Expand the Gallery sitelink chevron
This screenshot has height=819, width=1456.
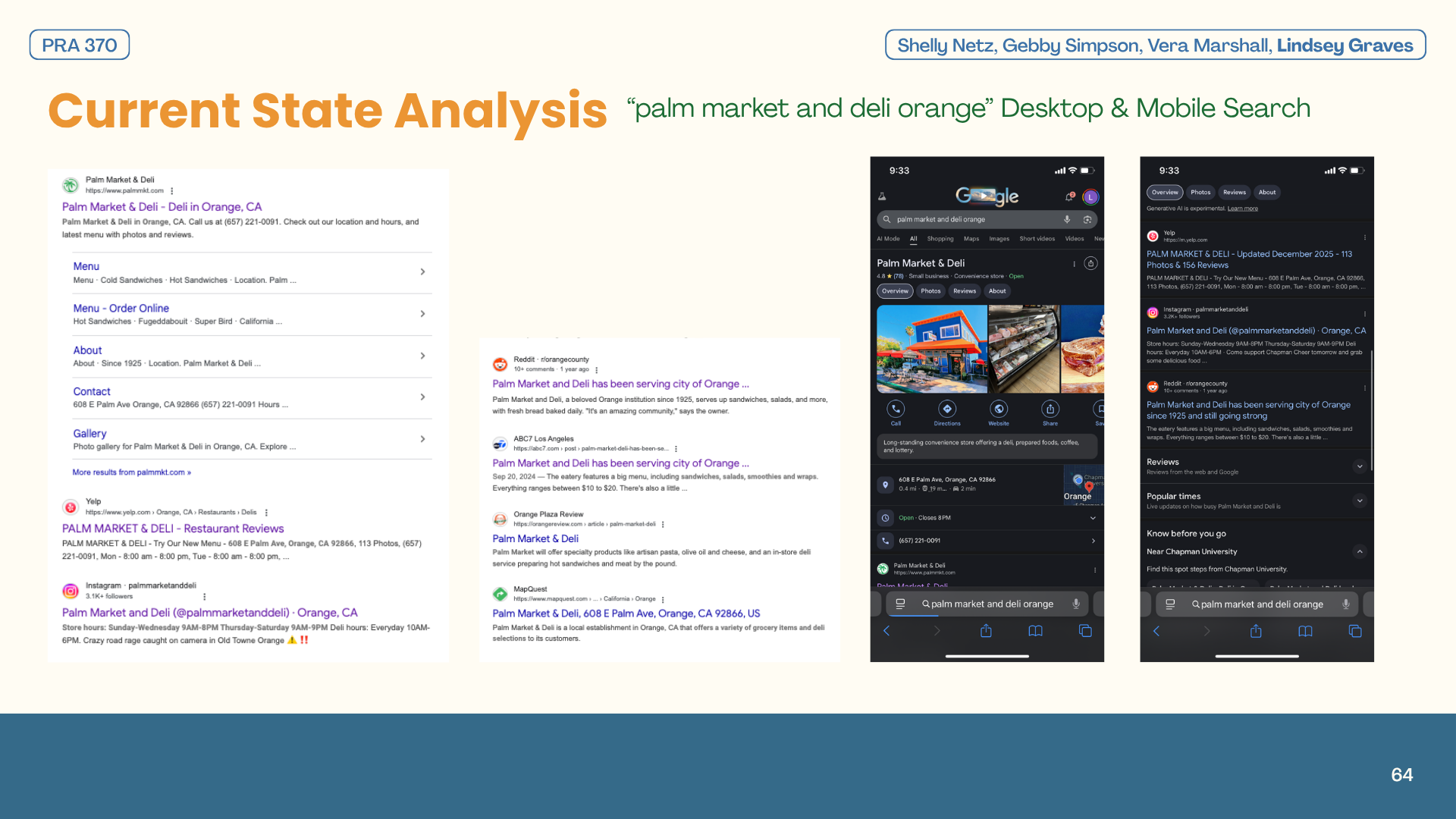(422, 439)
